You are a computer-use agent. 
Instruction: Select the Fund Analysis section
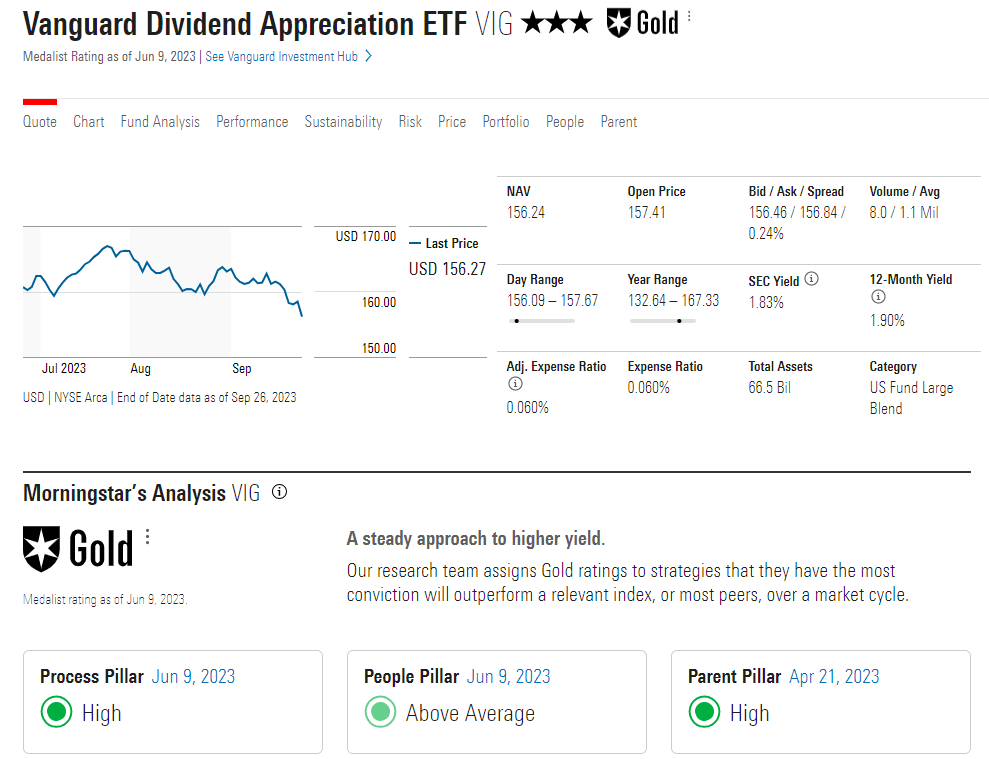coord(160,121)
